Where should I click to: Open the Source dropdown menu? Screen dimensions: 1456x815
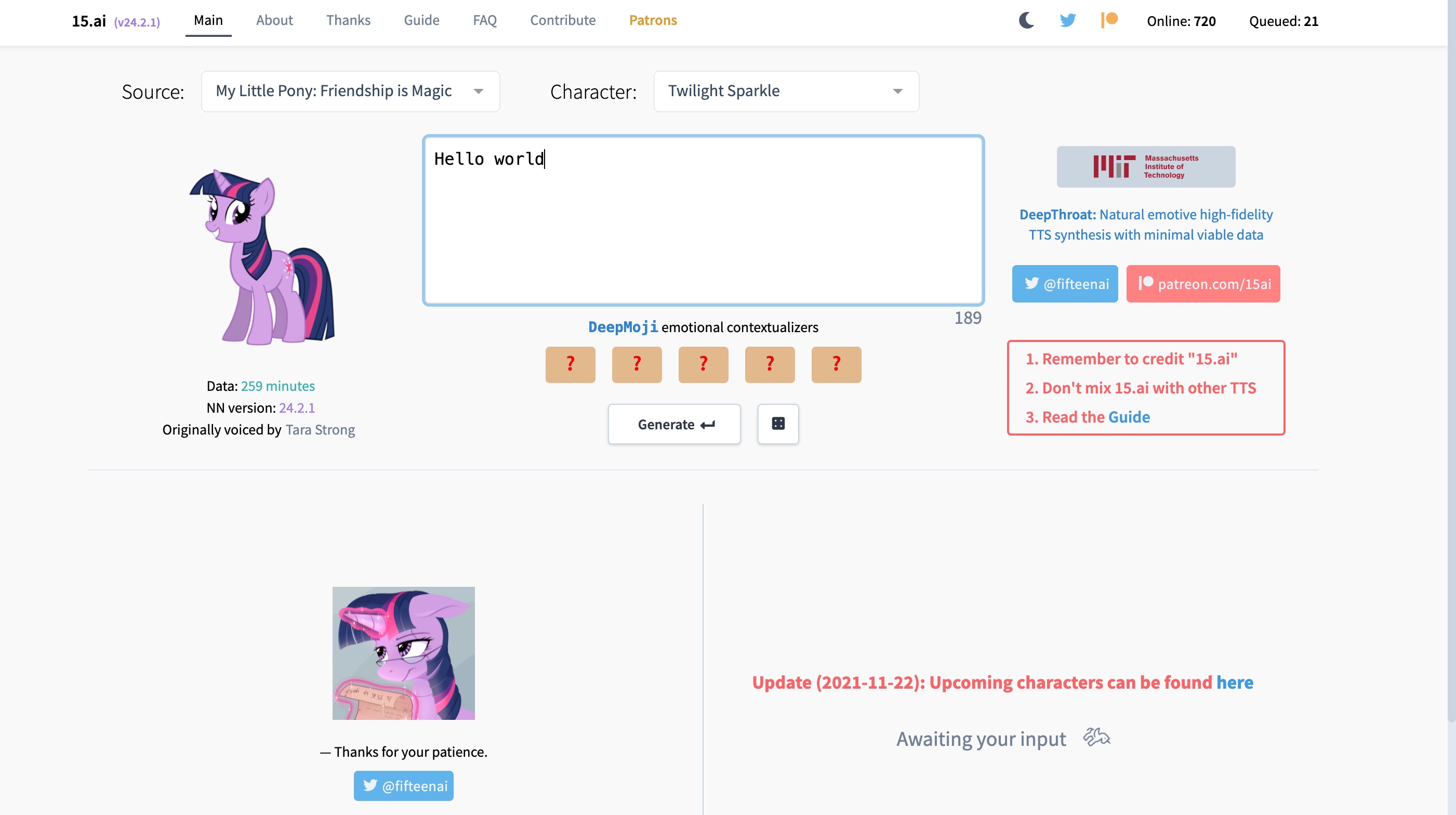[x=350, y=91]
